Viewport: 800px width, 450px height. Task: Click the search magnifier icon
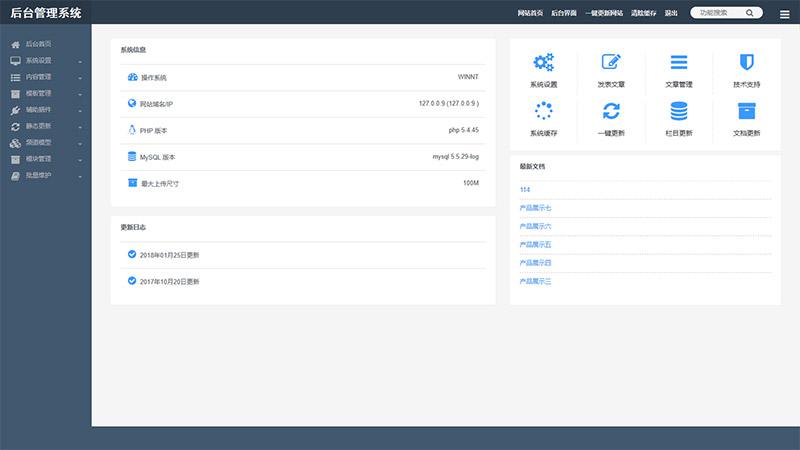click(752, 13)
